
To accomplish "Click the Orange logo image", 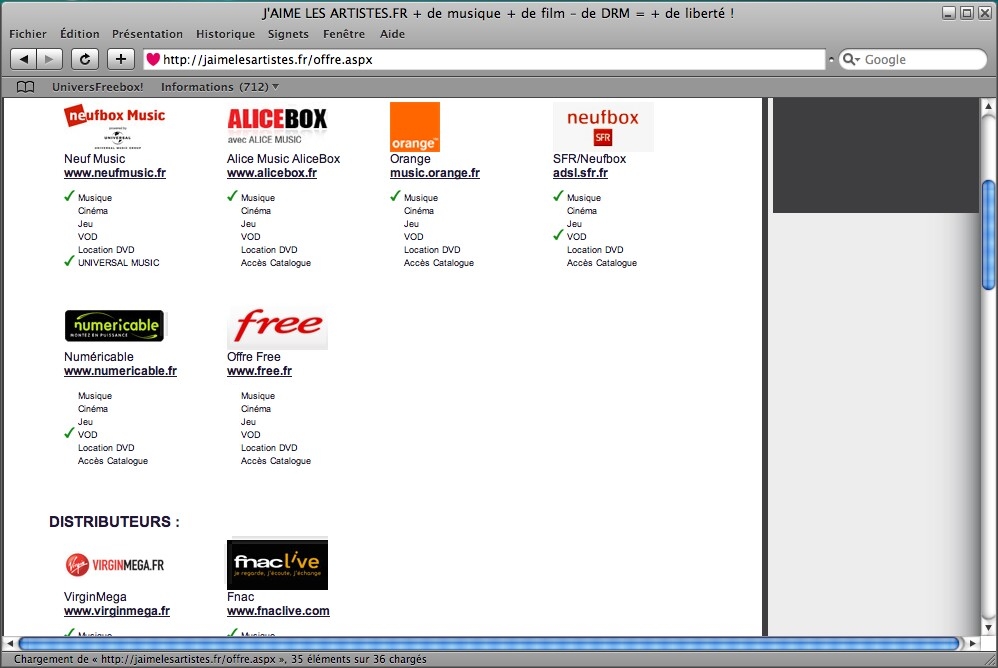I will [x=414, y=127].
